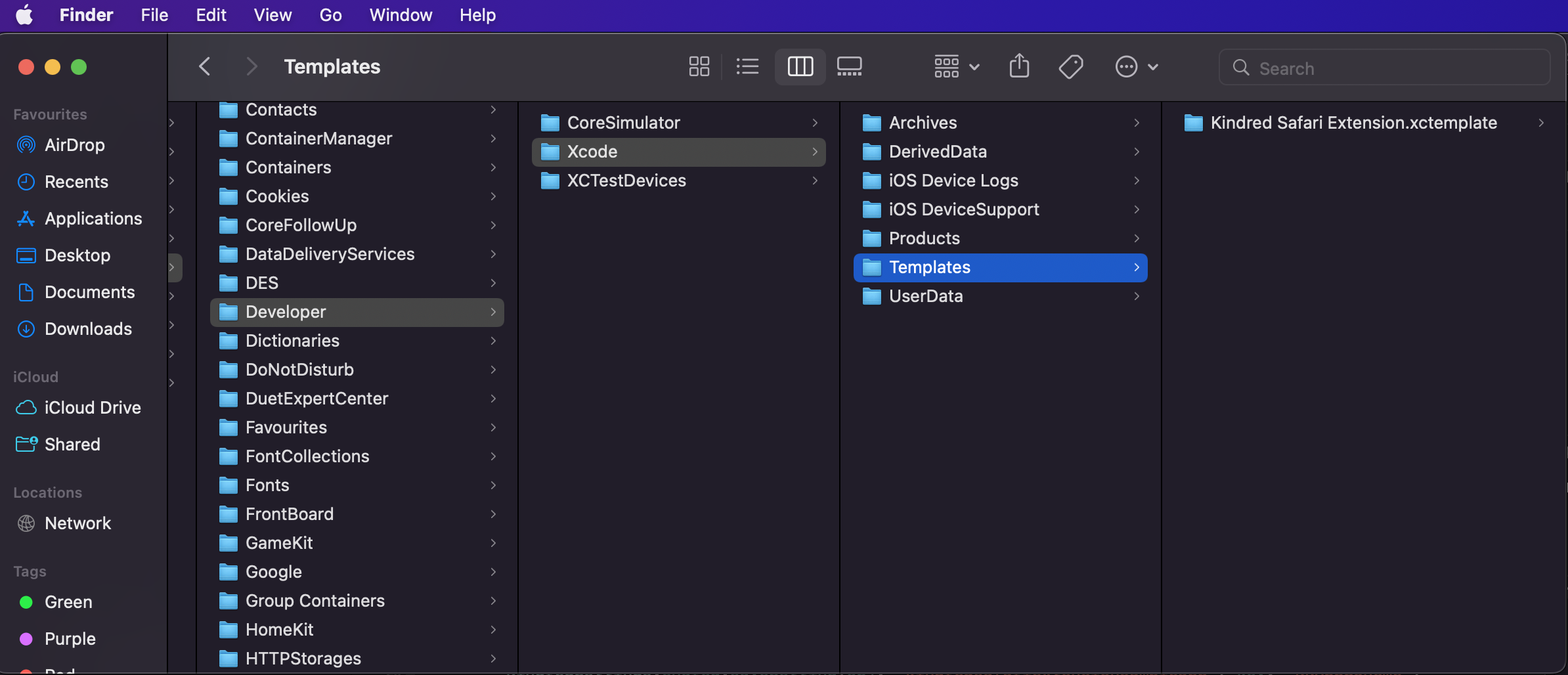Screen dimensions: 1568x675
Task: Select the ContainerManager folder
Action: pyautogui.click(x=357, y=139)
